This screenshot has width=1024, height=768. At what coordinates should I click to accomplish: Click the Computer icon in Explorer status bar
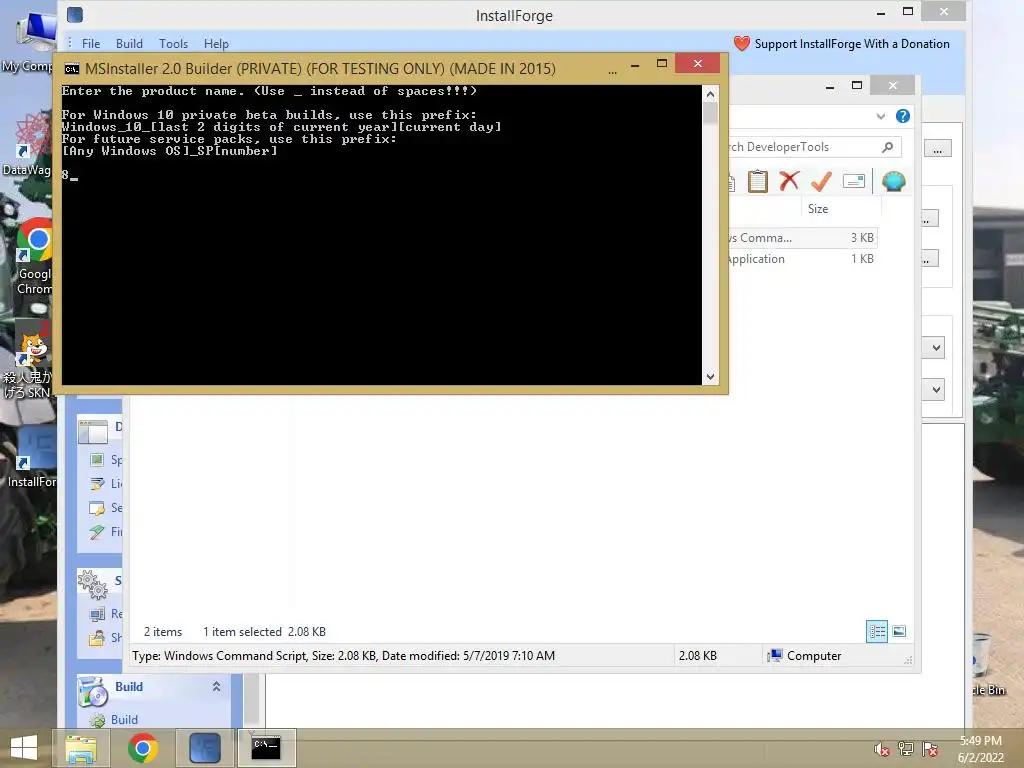tap(775, 656)
